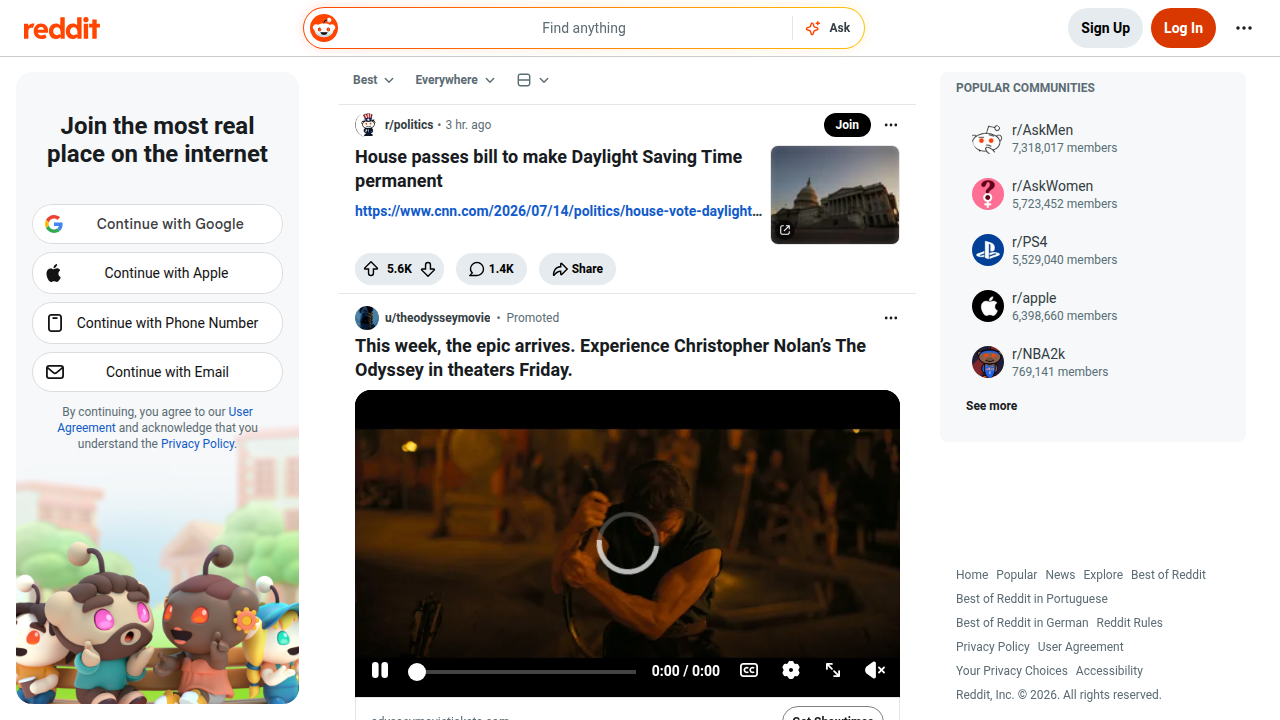Open the r/politics community link
The width and height of the screenshot is (1280, 720).
click(x=409, y=125)
